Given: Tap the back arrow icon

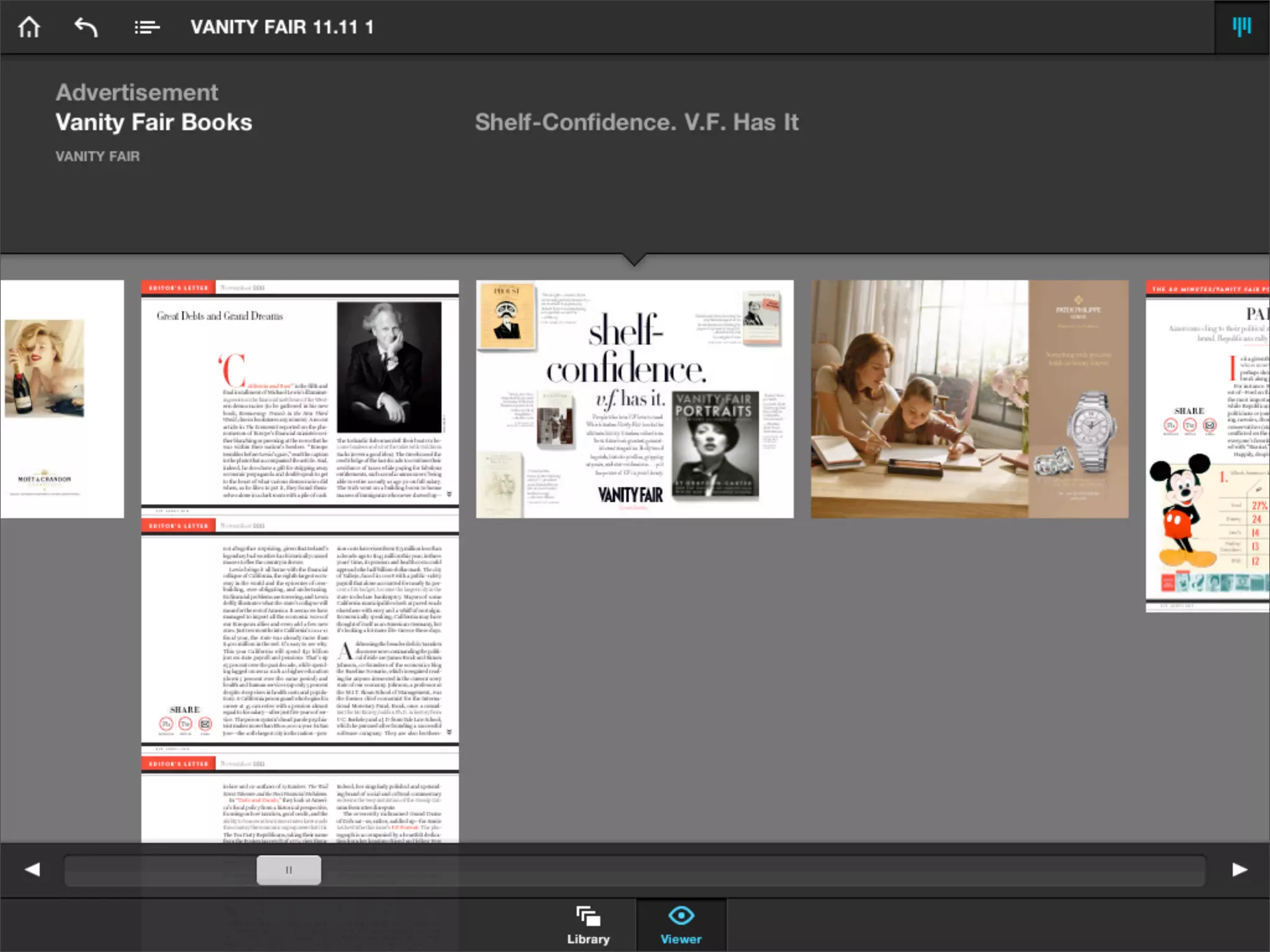Looking at the screenshot, I should point(86,27).
